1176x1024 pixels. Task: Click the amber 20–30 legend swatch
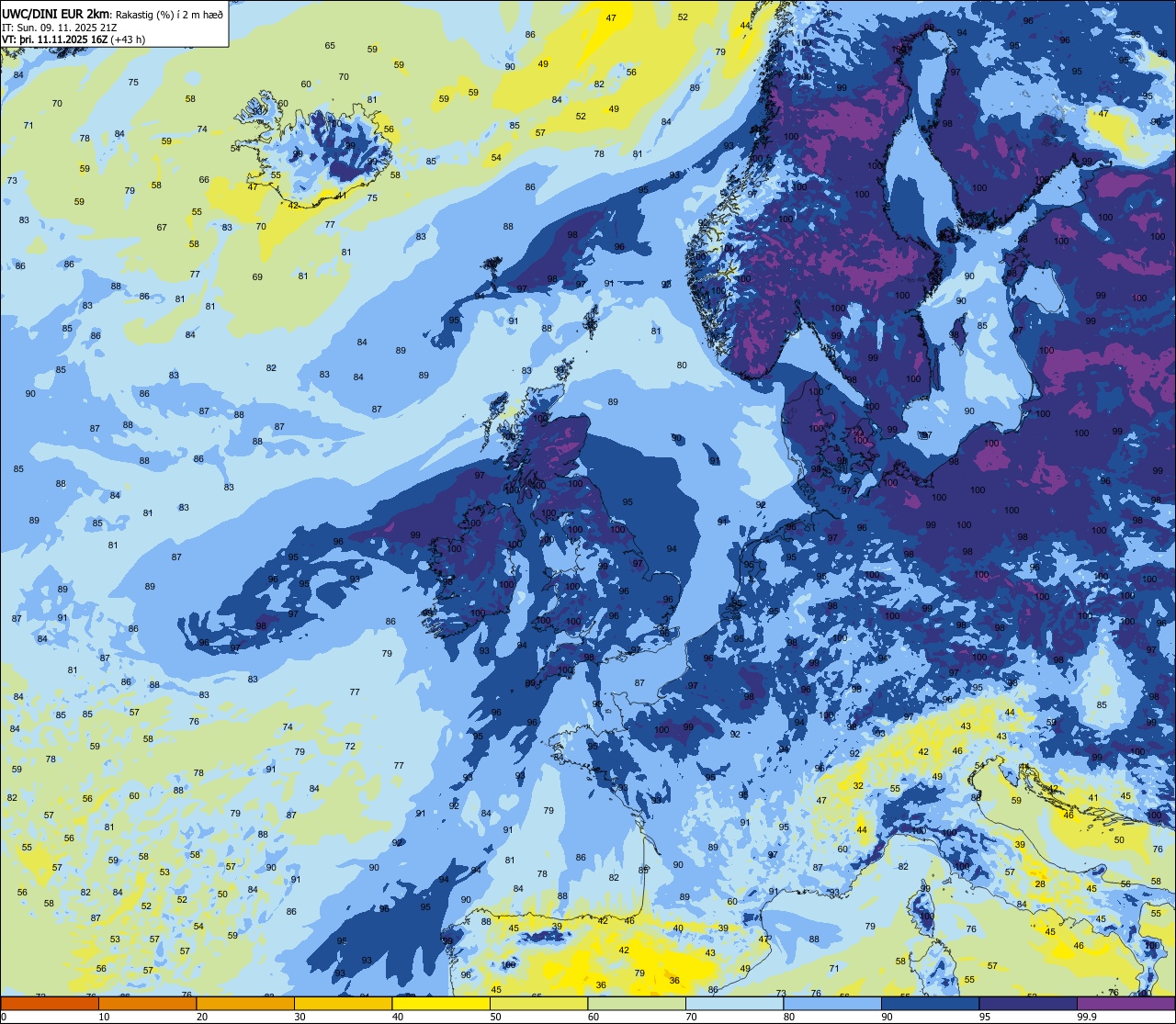(245, 1004)
